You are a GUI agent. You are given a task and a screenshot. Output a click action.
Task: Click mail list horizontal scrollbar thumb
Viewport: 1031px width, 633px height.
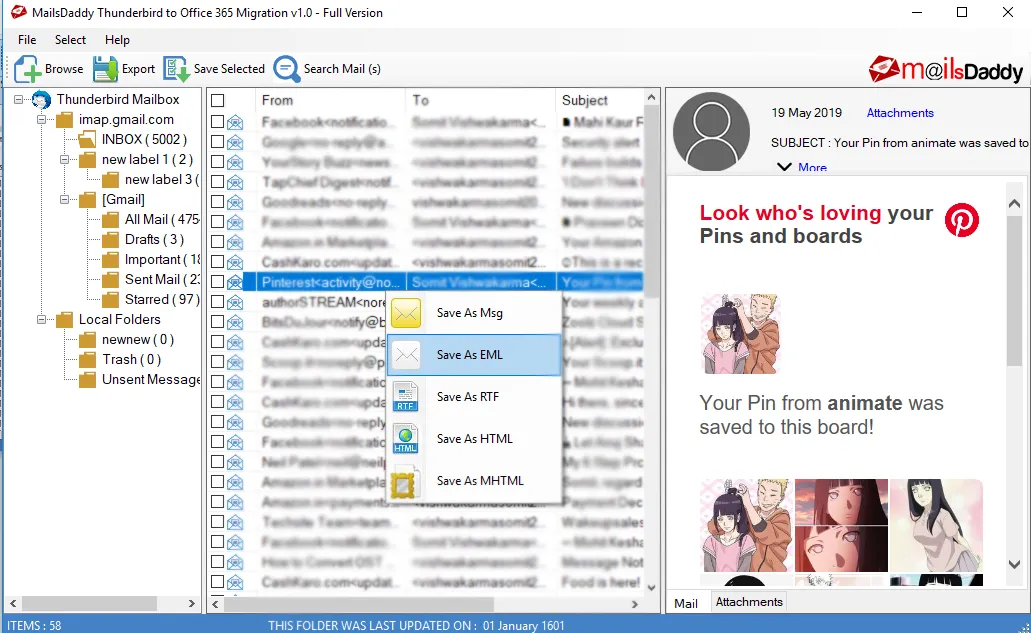(x=358, y=603)
